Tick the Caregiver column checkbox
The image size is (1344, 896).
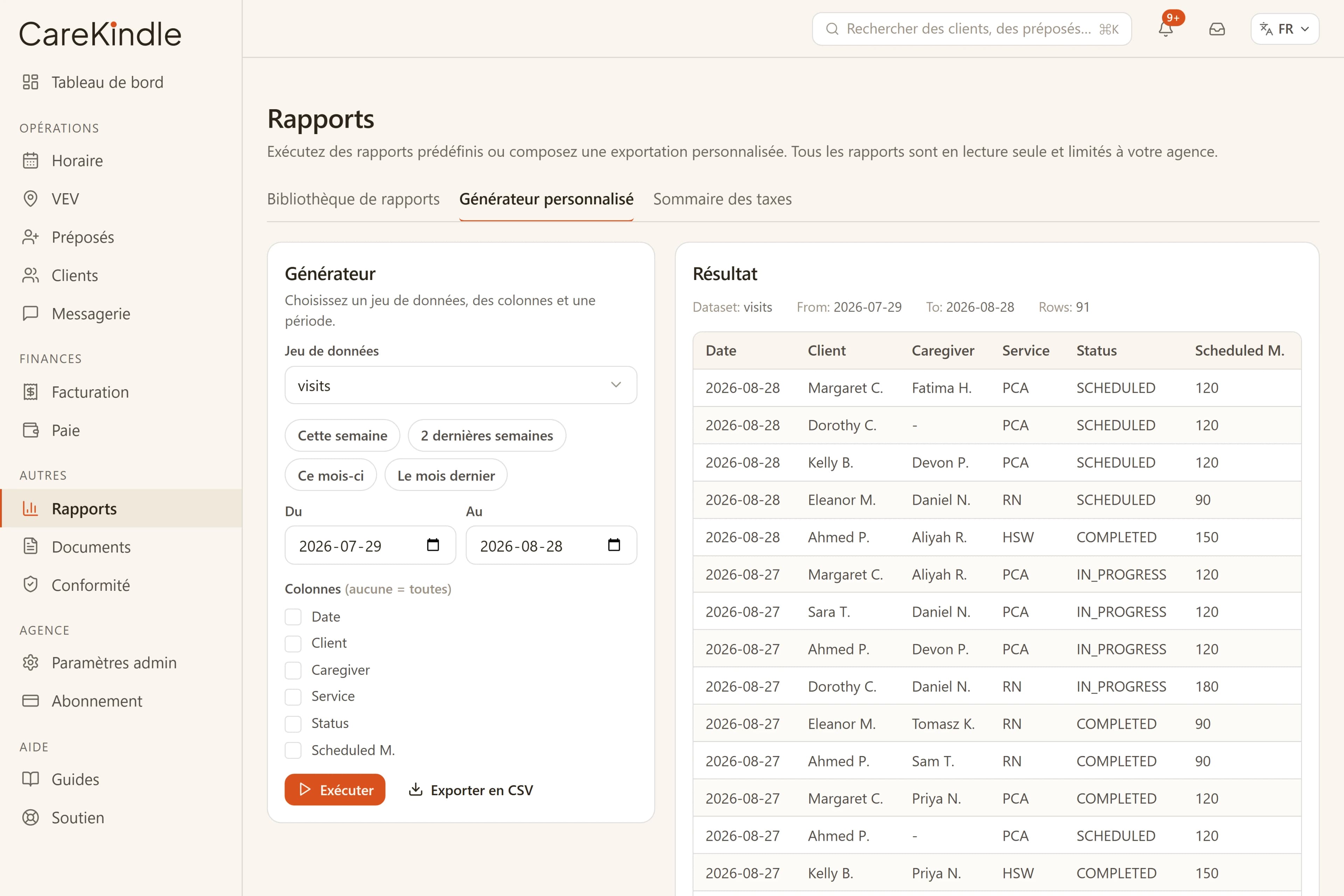tap(293, 670)
